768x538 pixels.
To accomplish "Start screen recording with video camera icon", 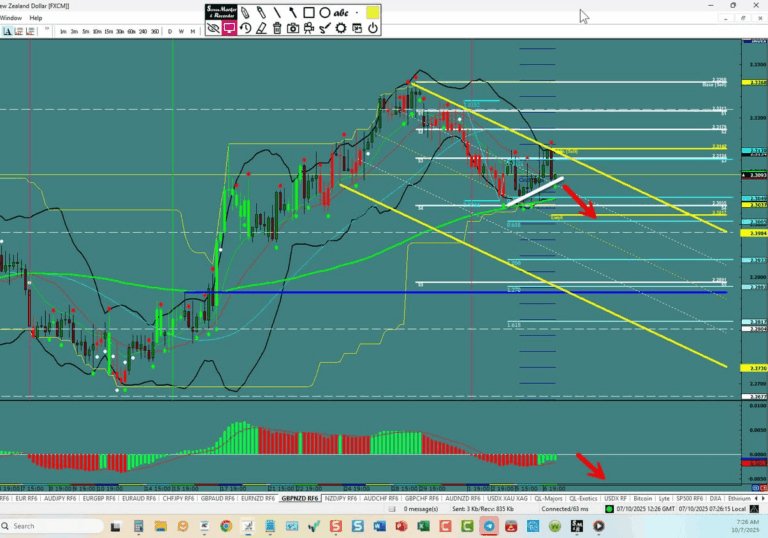I will pos(309,28).
